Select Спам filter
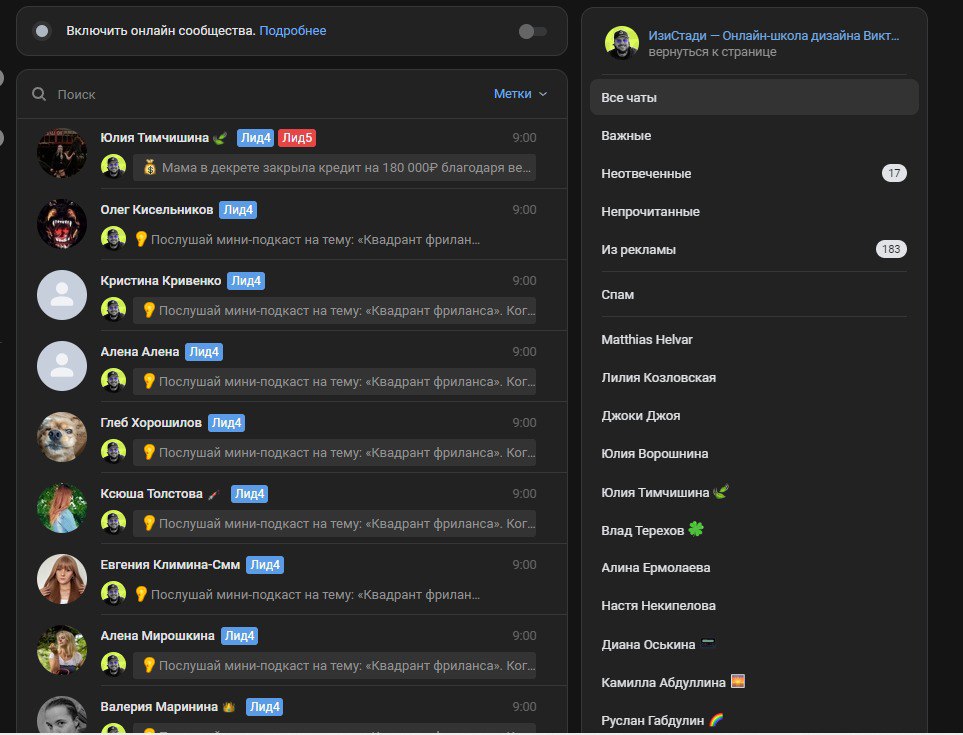 (754, 295)
